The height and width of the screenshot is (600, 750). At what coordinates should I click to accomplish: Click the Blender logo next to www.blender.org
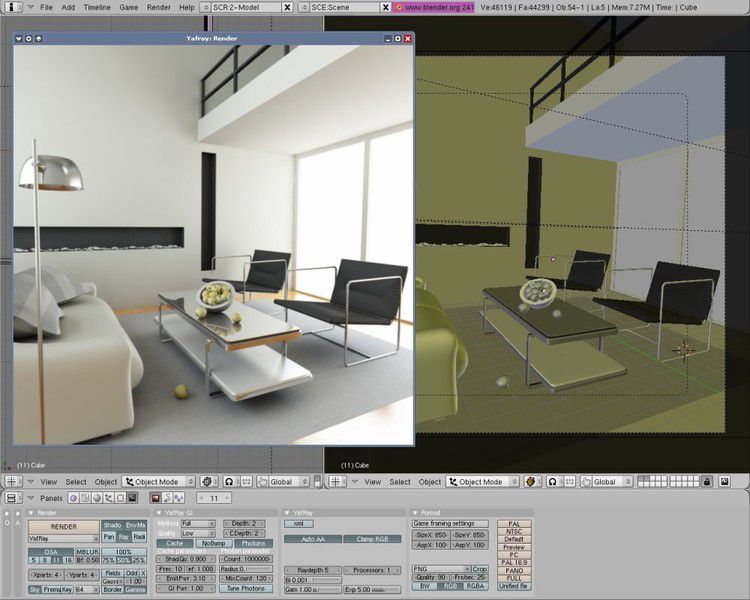tap(397, 7)
